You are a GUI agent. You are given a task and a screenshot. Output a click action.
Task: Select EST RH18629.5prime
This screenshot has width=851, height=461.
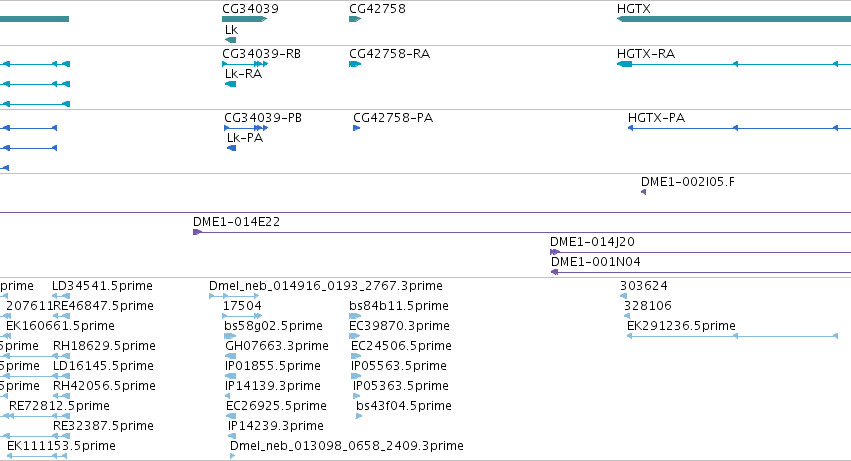point(104,346)
